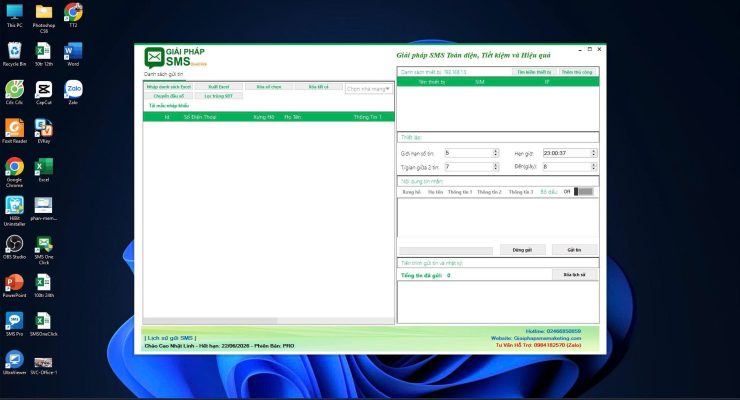Open Foxit Reader desktop icon

[14, 129]
